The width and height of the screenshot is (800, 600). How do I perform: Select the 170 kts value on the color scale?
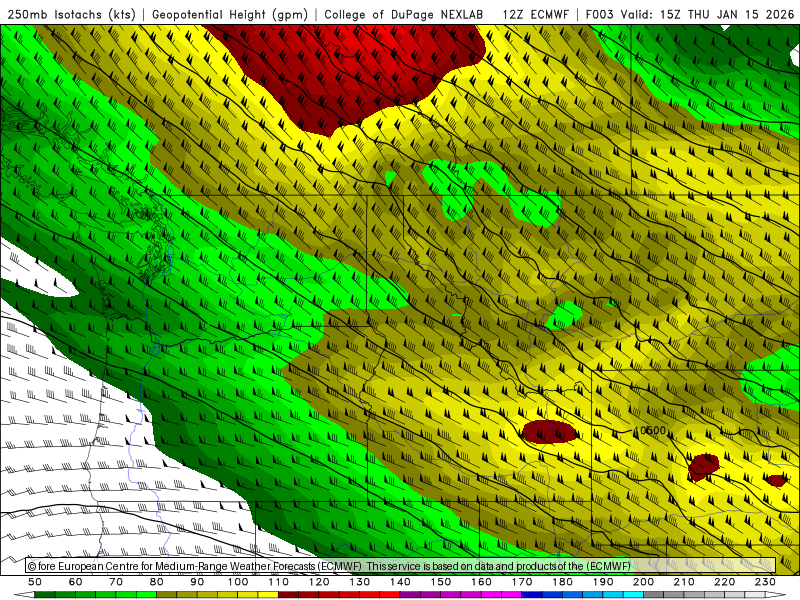pyautogui.click(x=522, y=582)
